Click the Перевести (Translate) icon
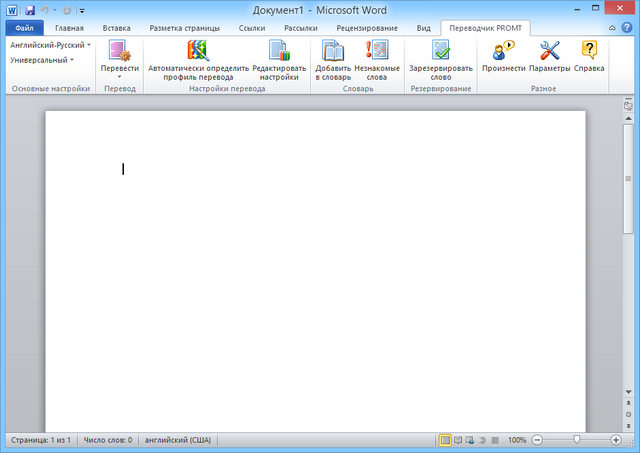This screenshot has height=453, width=640. 120,52
